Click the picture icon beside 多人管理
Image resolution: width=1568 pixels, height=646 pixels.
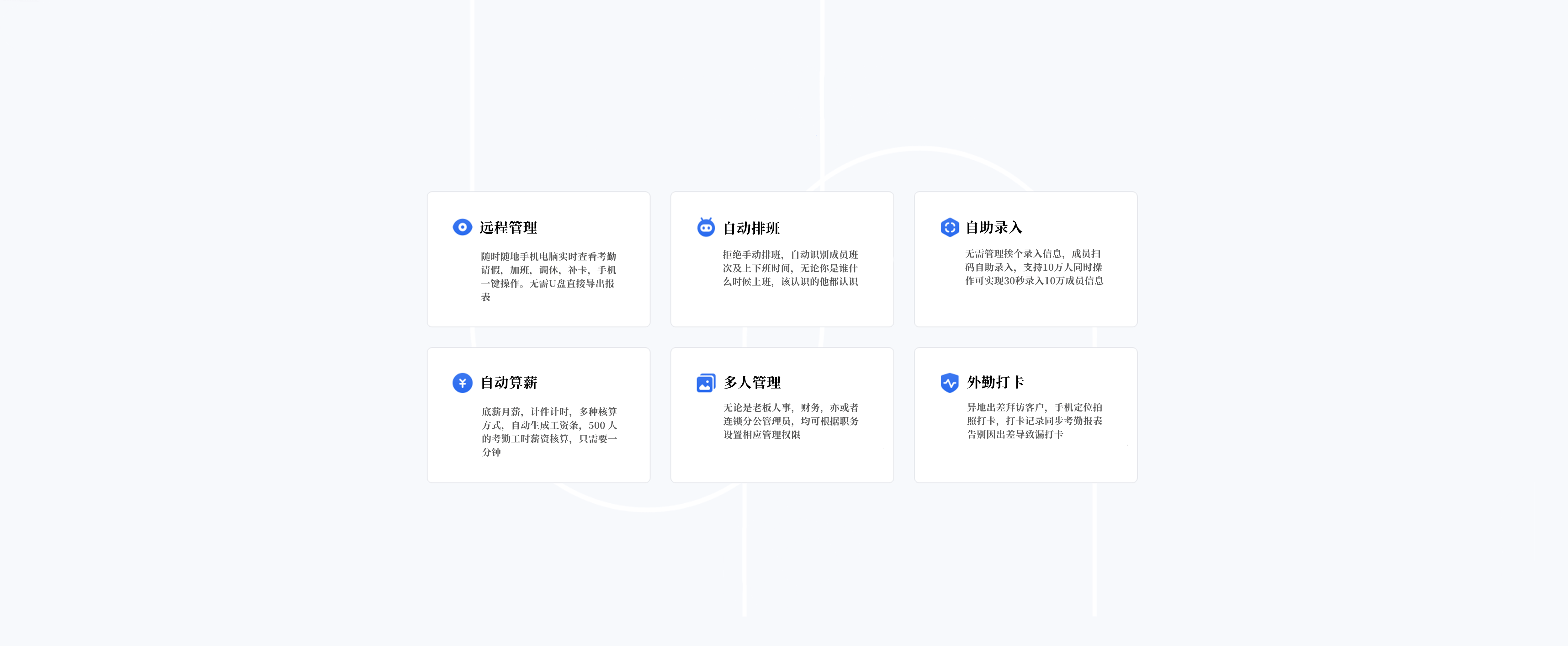706,382
